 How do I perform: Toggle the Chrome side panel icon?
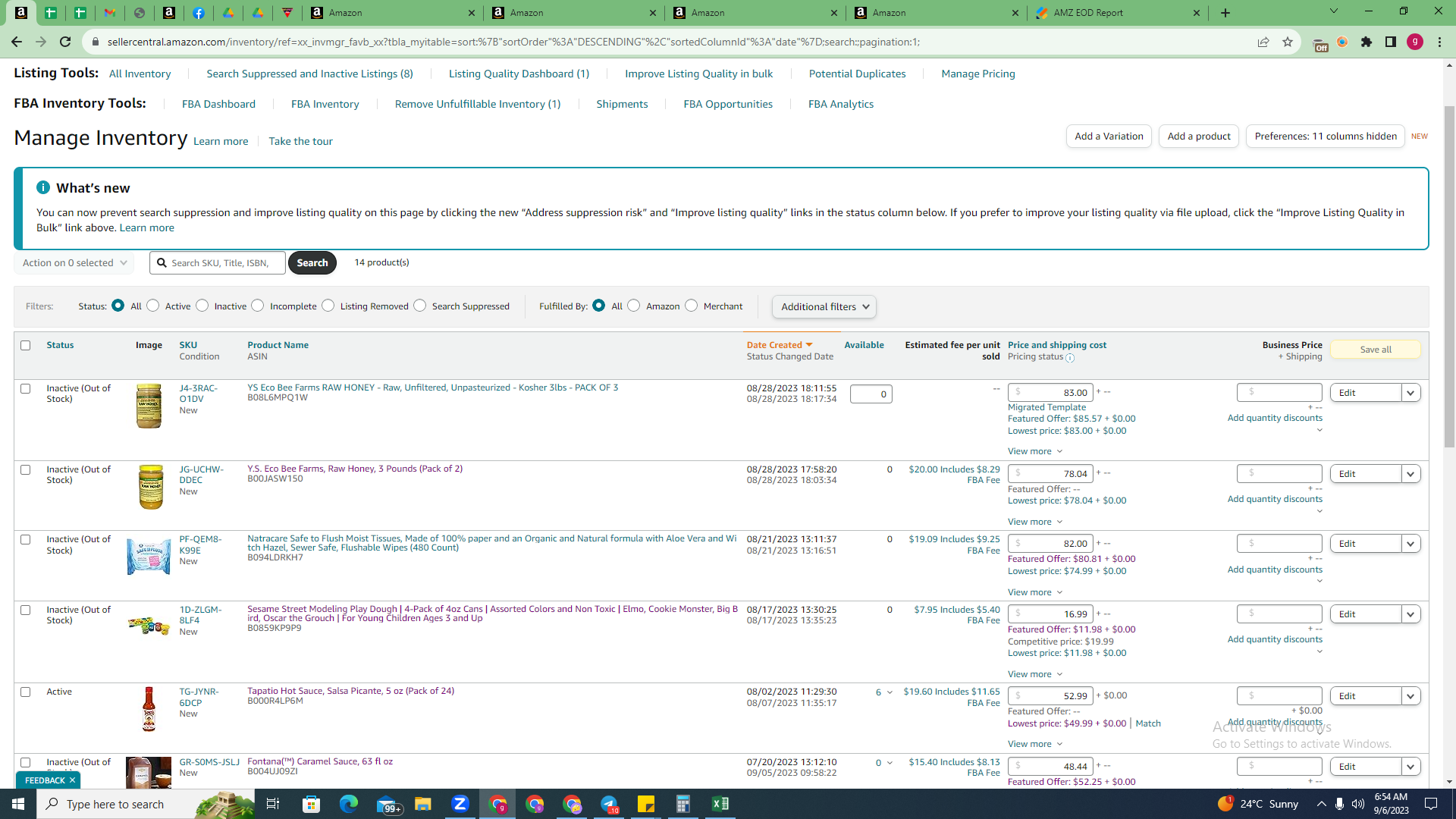coord(1391,42)
